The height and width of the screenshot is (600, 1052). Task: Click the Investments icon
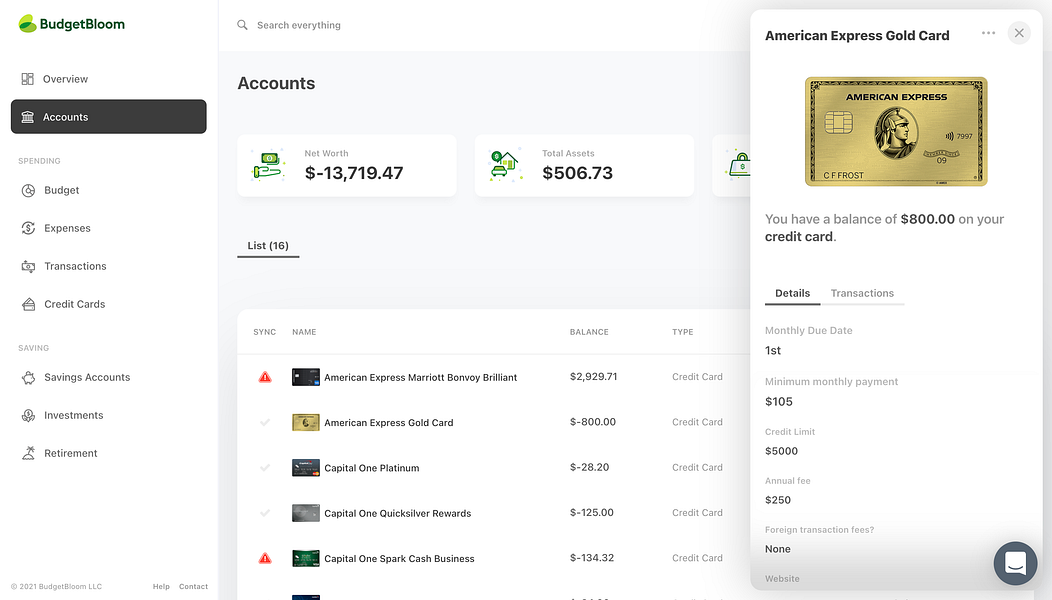[x=28, y=415]
